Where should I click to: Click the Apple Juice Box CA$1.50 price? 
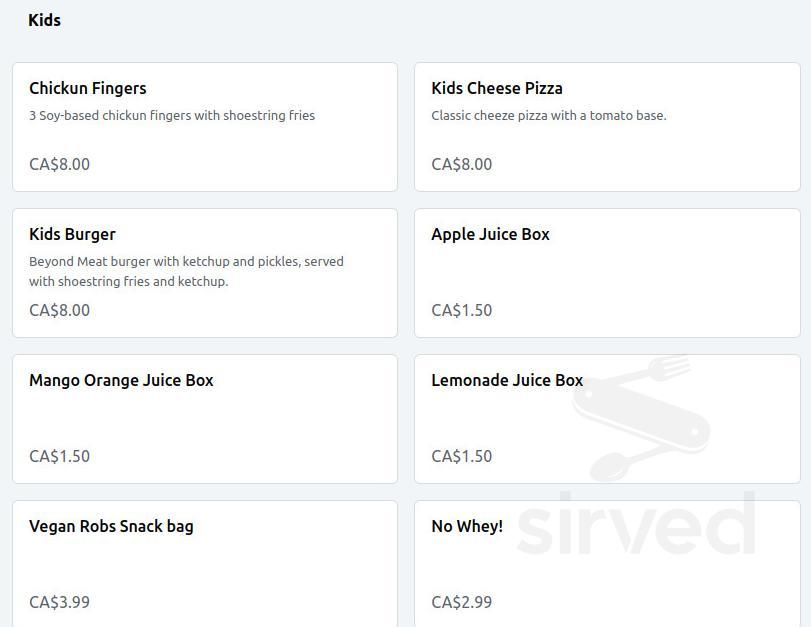pyautogui.click(x=461, y=310)
